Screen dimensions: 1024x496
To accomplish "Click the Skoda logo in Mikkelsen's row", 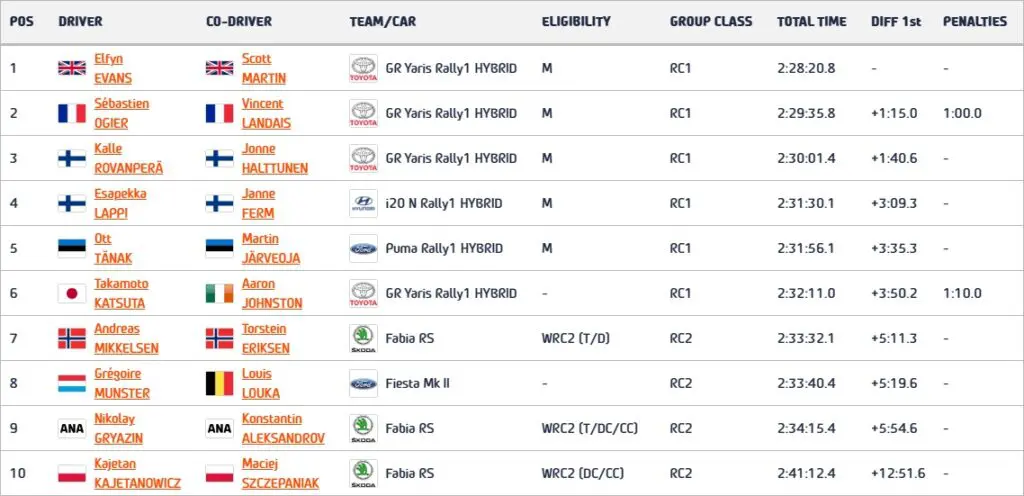I will 363,339.
